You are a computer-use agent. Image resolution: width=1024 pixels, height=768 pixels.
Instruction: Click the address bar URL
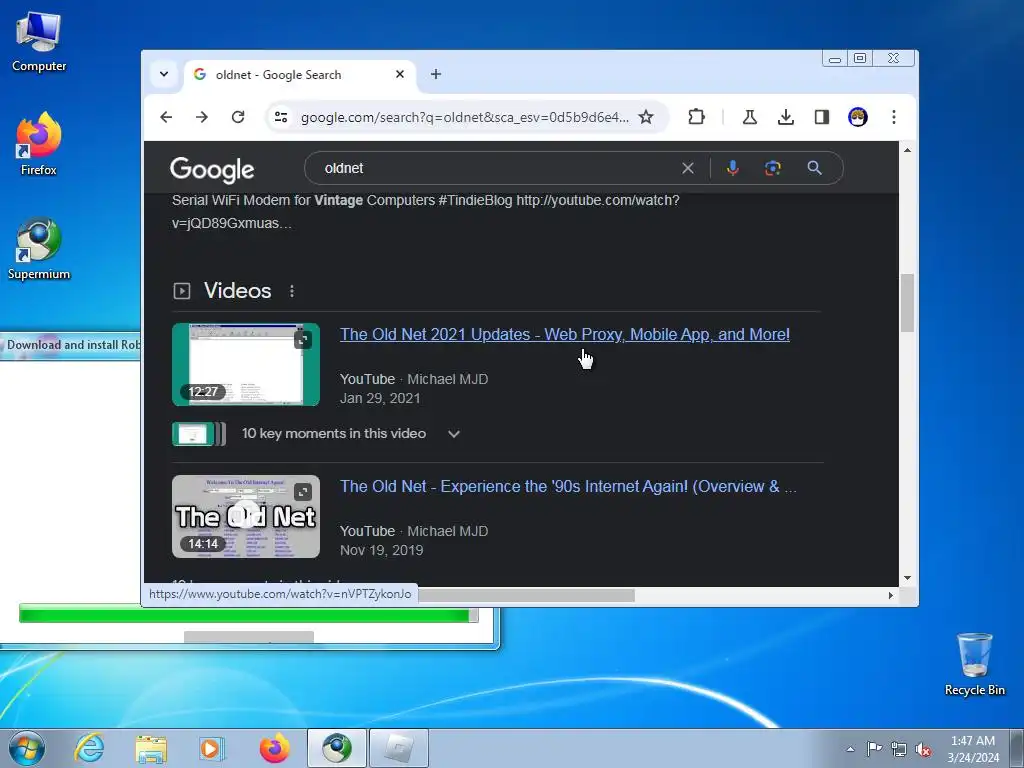pyautogui.click(x=464, y=117)
